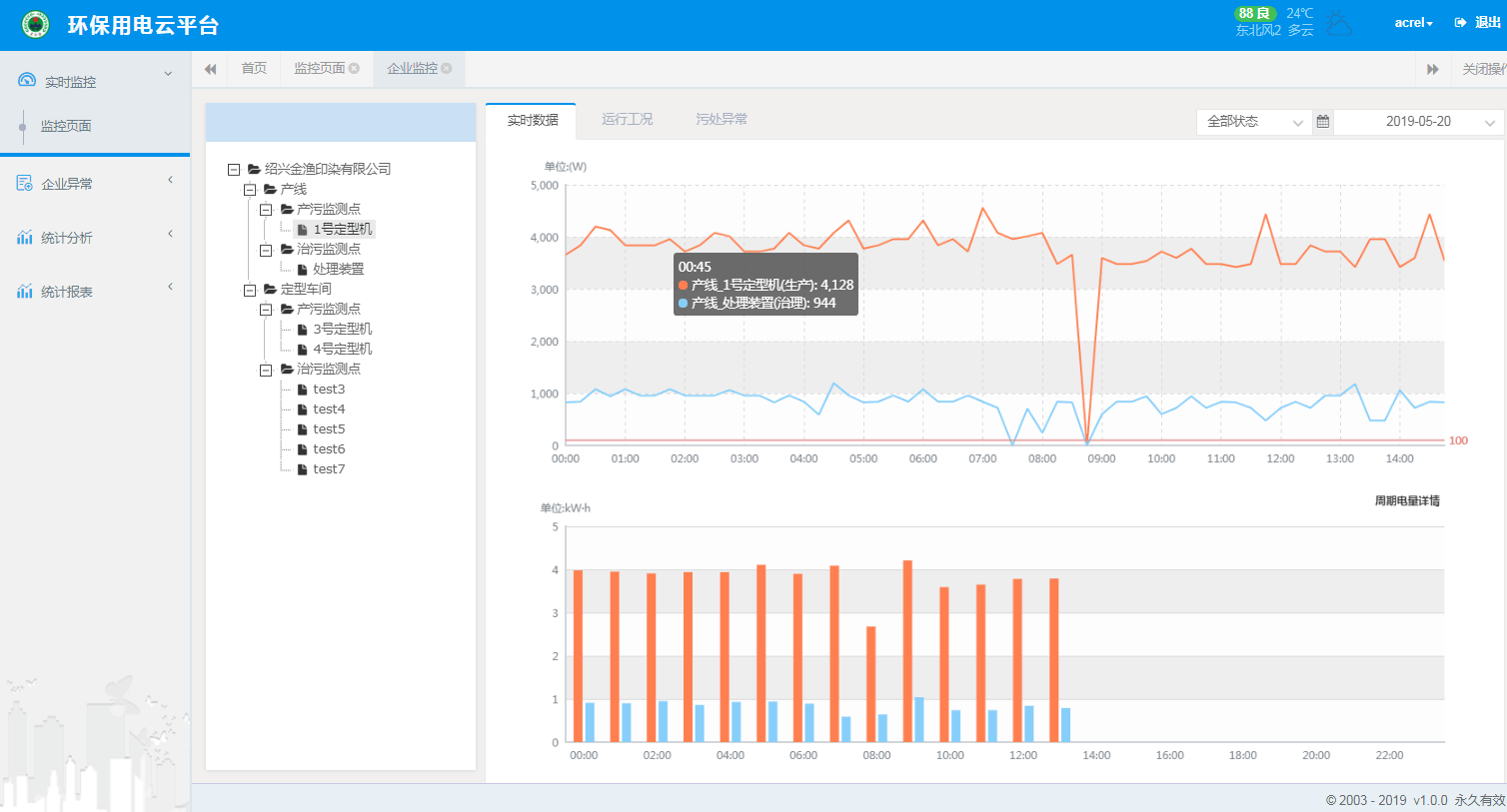The width and height of the screenshot is (1507, 812).
Task: Click the file icon of 1号定型机
Action: click(x=302, y=230)
